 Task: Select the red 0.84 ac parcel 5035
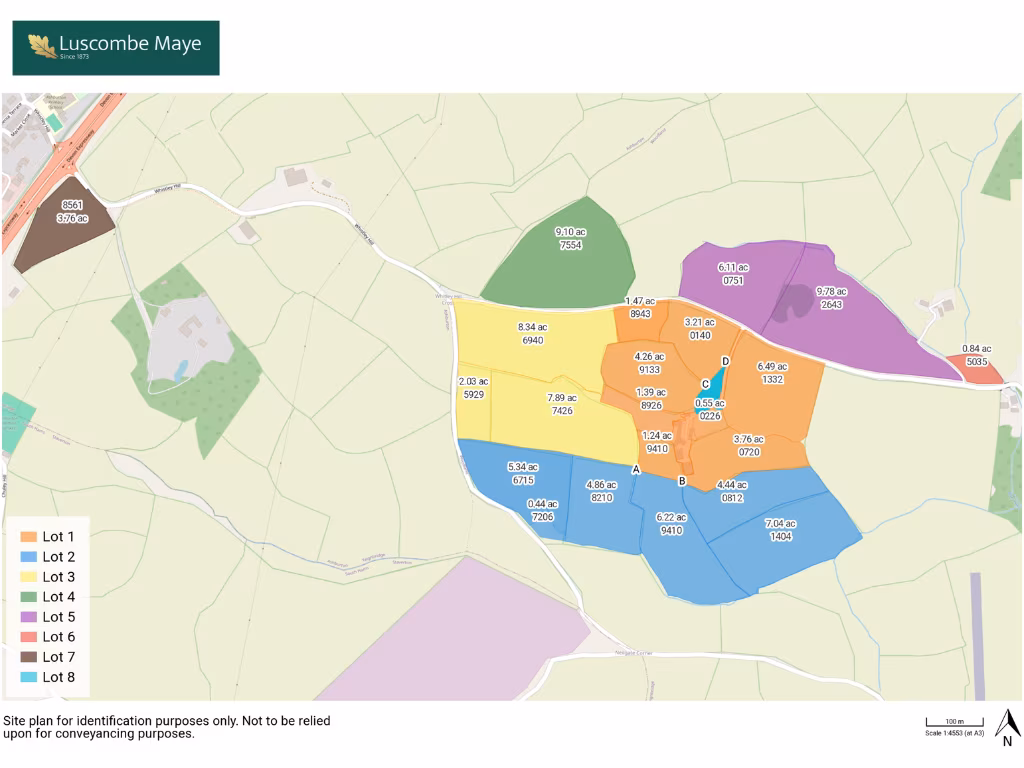pyautogui.click(x=978, y=370)
